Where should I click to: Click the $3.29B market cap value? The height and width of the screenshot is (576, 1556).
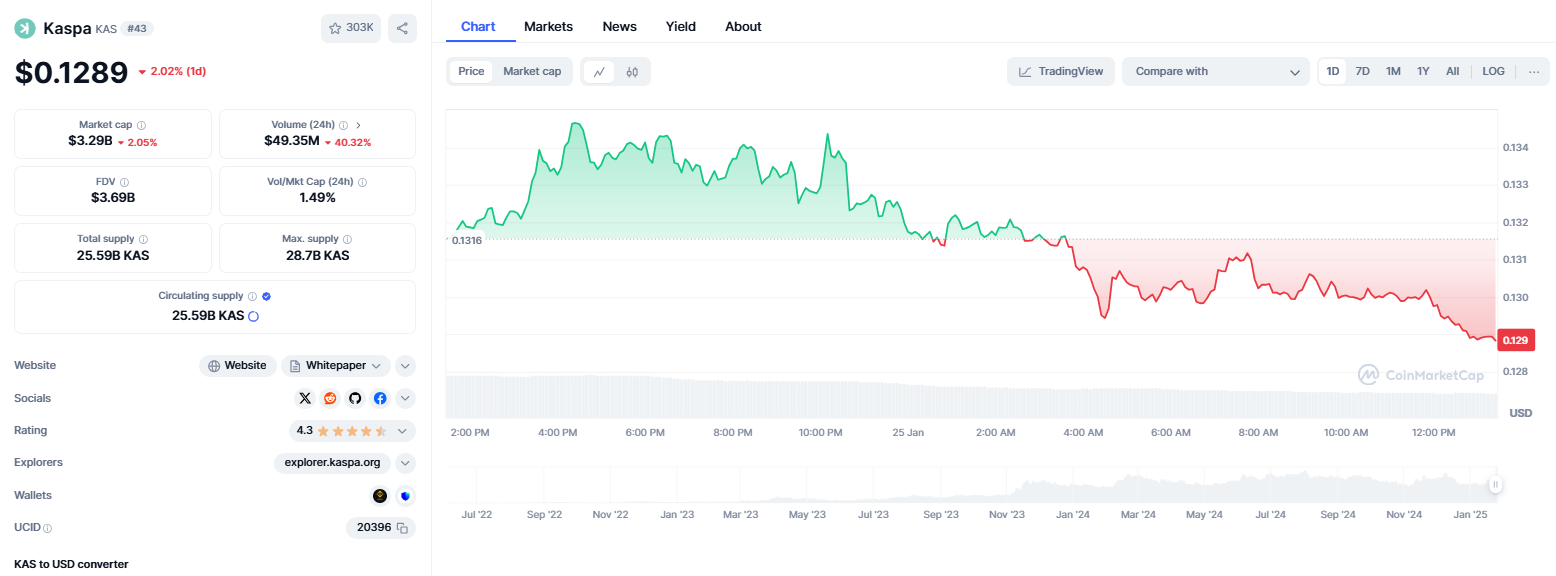89,141
